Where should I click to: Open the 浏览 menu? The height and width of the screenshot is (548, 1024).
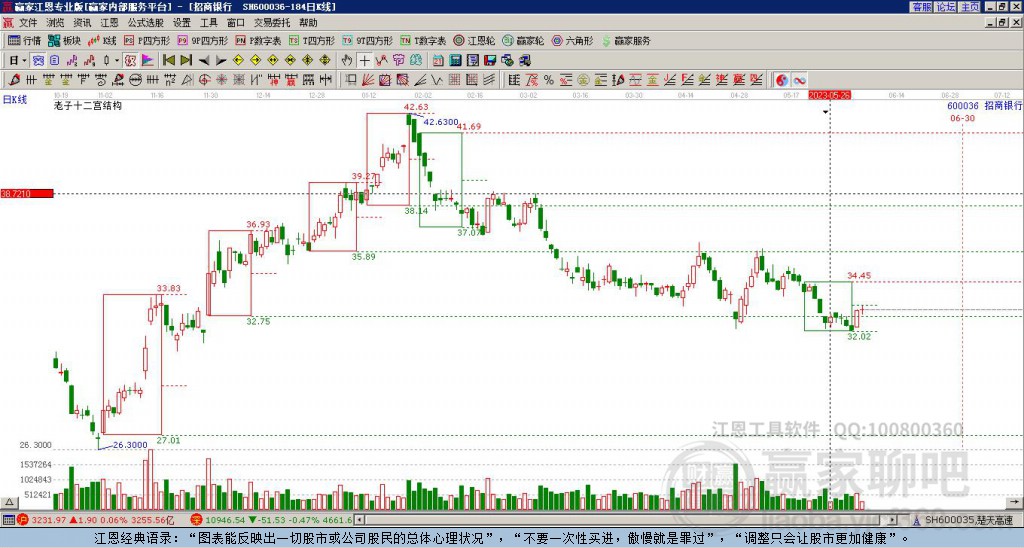coord(56,23)
